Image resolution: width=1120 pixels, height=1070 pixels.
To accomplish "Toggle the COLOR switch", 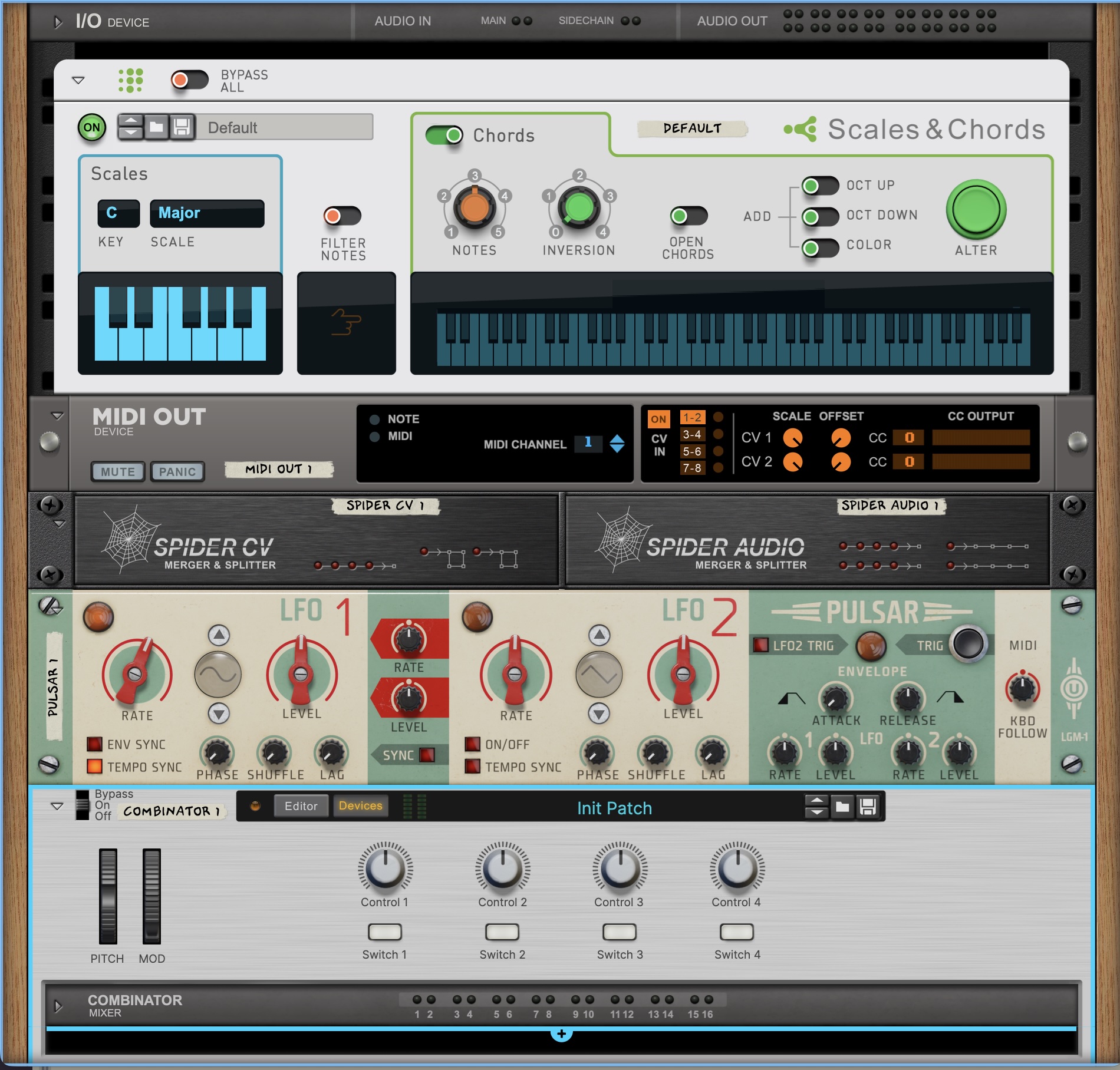I will tap(820, 248).
